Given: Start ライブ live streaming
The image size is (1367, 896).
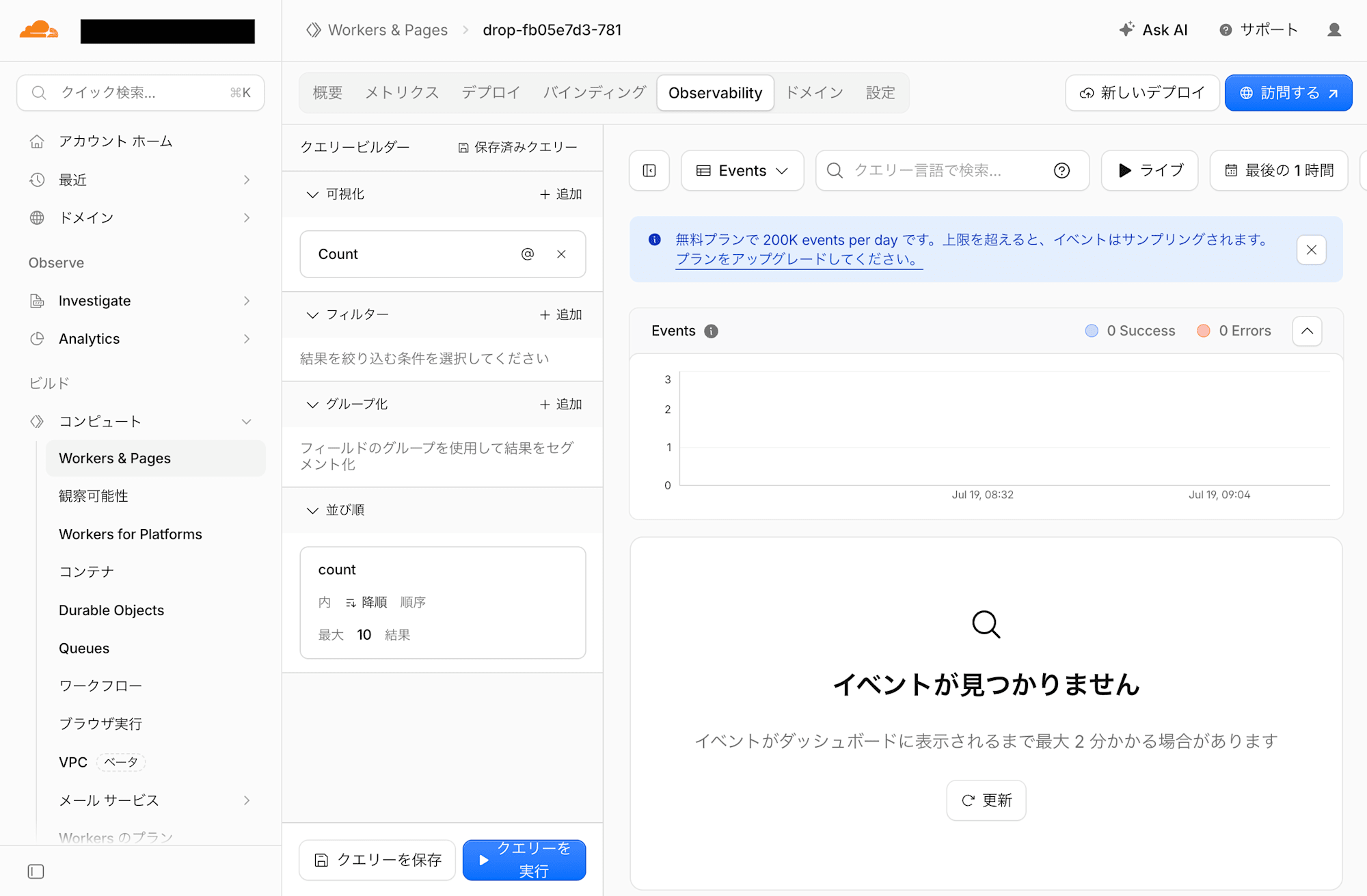Looking at the screenshot, I should click(x=1150, y=170).
